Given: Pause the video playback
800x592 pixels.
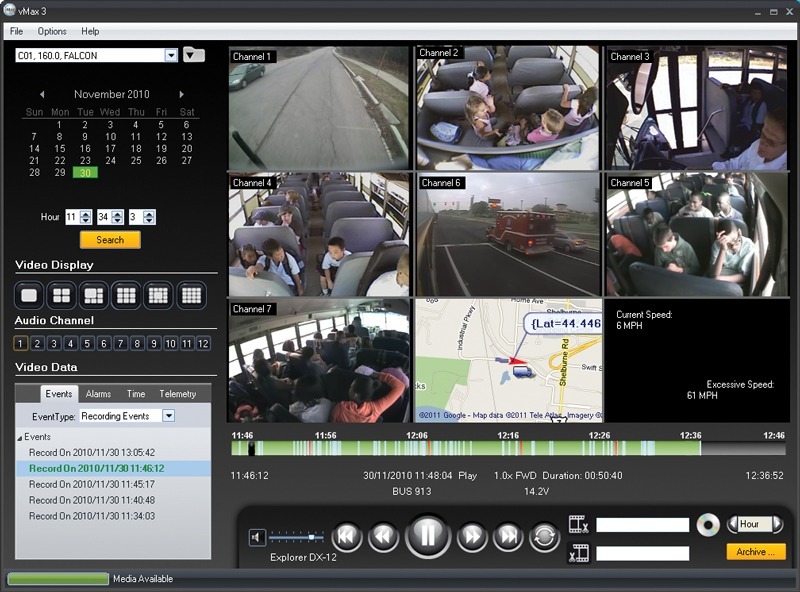Looking at the screenshot, I should click(x=428, y=536).
